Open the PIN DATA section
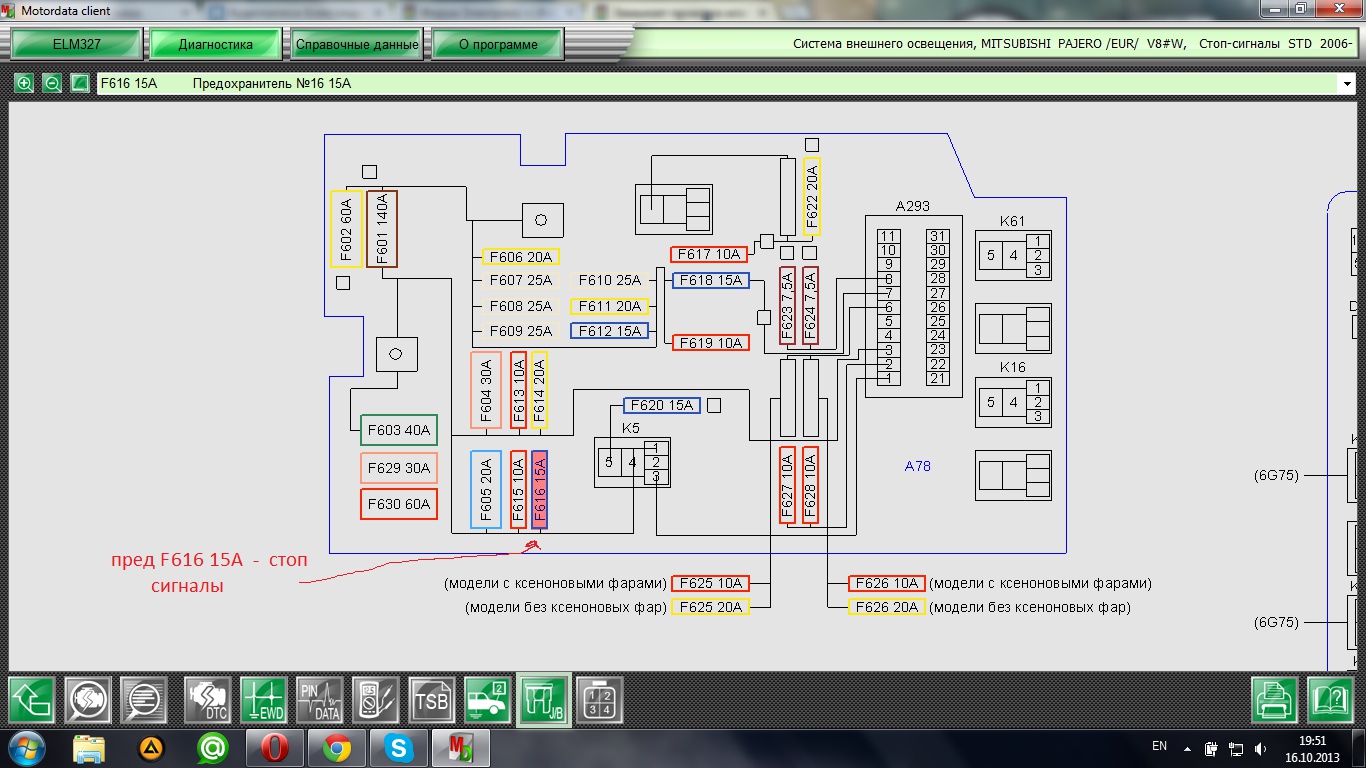This screenshot has height=768, width=1366. [x=319, y=700]
